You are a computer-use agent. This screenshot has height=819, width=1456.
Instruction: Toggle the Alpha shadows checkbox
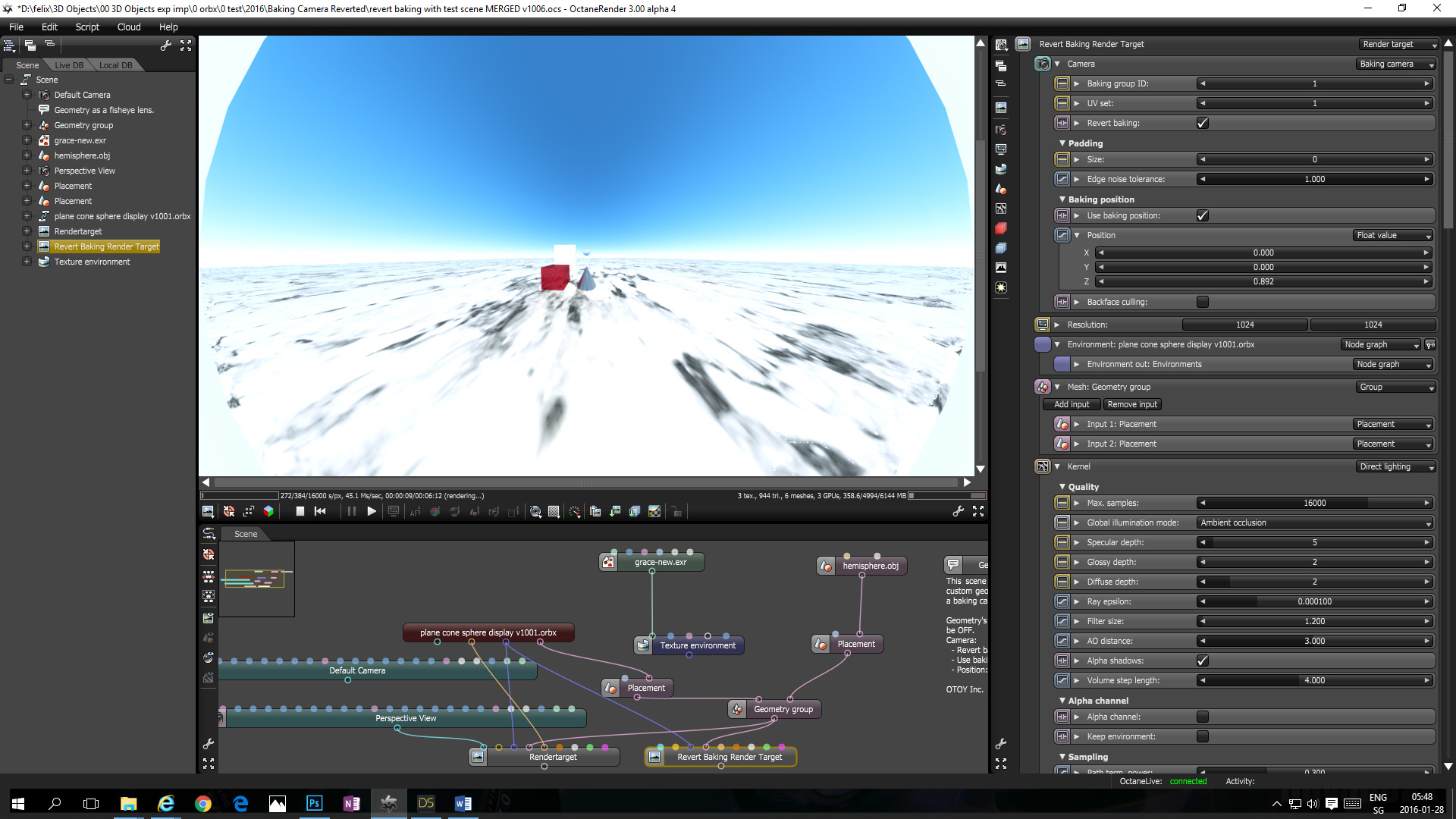tap(1202, 661)
